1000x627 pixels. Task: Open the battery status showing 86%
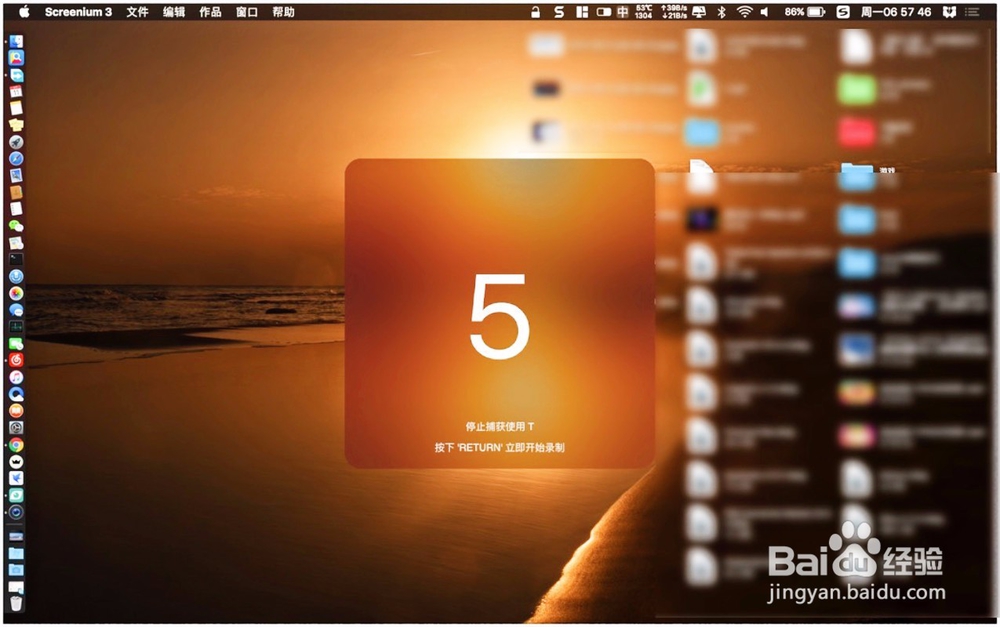click(x=804, y=11)
